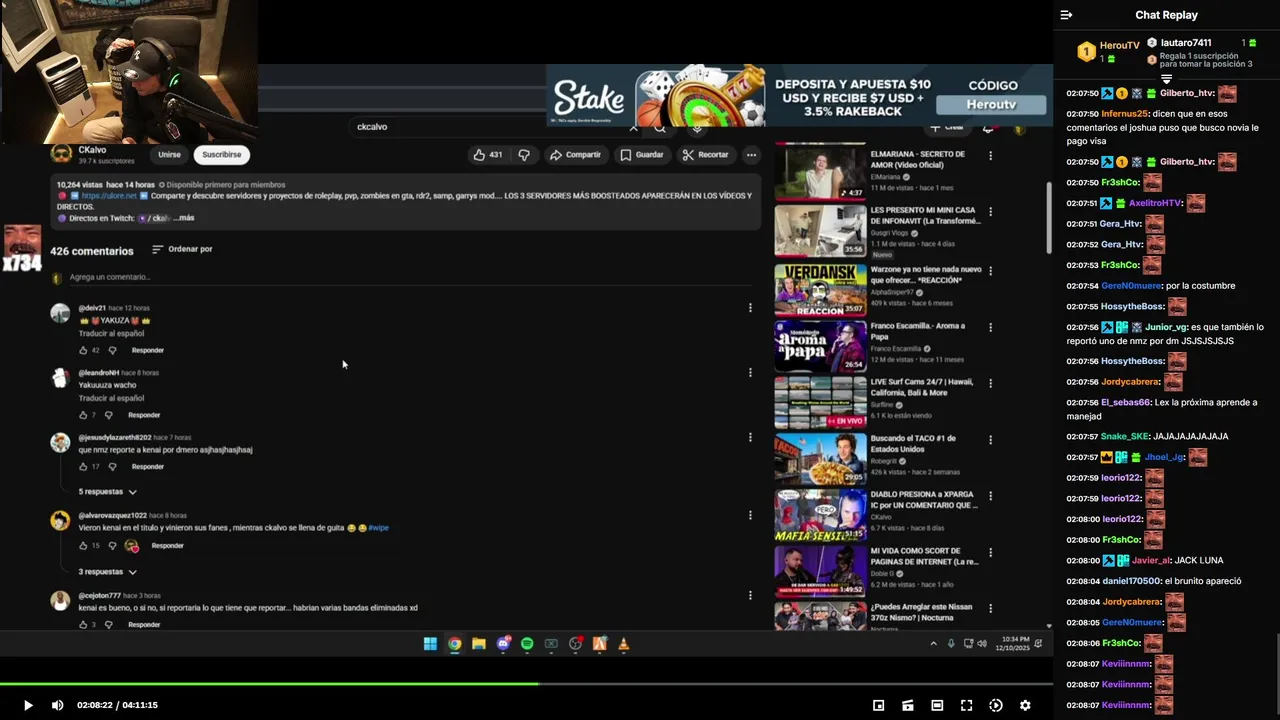
Task: Open options menu for @deiv21 comment
Action: pos(750,308)
